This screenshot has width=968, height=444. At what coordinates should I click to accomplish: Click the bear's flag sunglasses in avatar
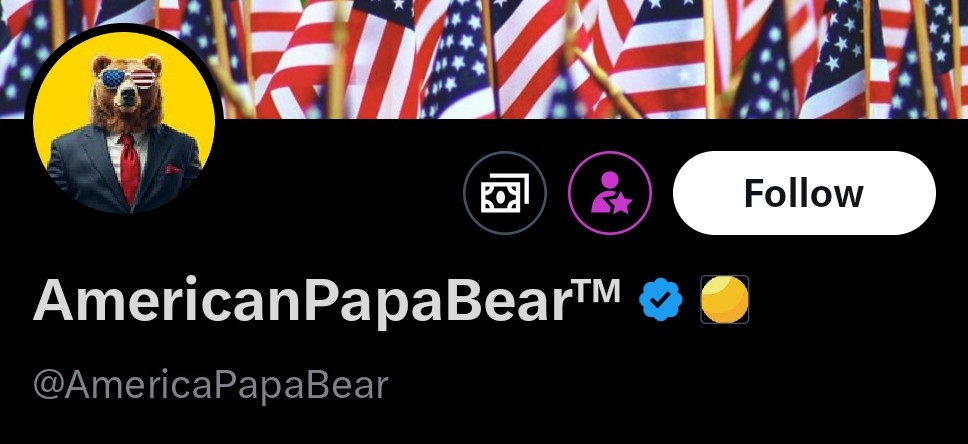[127, 79]
